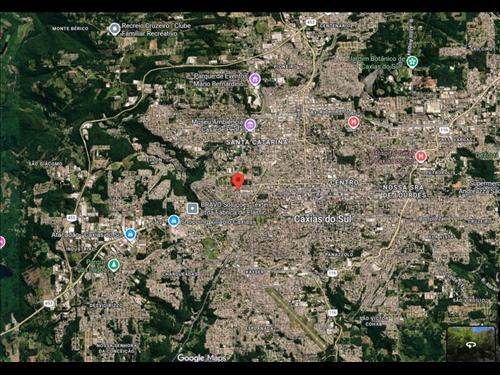Open the Street View thumbnail in corner
This screenshot has width=500, height=375.
tap(470, 343)
